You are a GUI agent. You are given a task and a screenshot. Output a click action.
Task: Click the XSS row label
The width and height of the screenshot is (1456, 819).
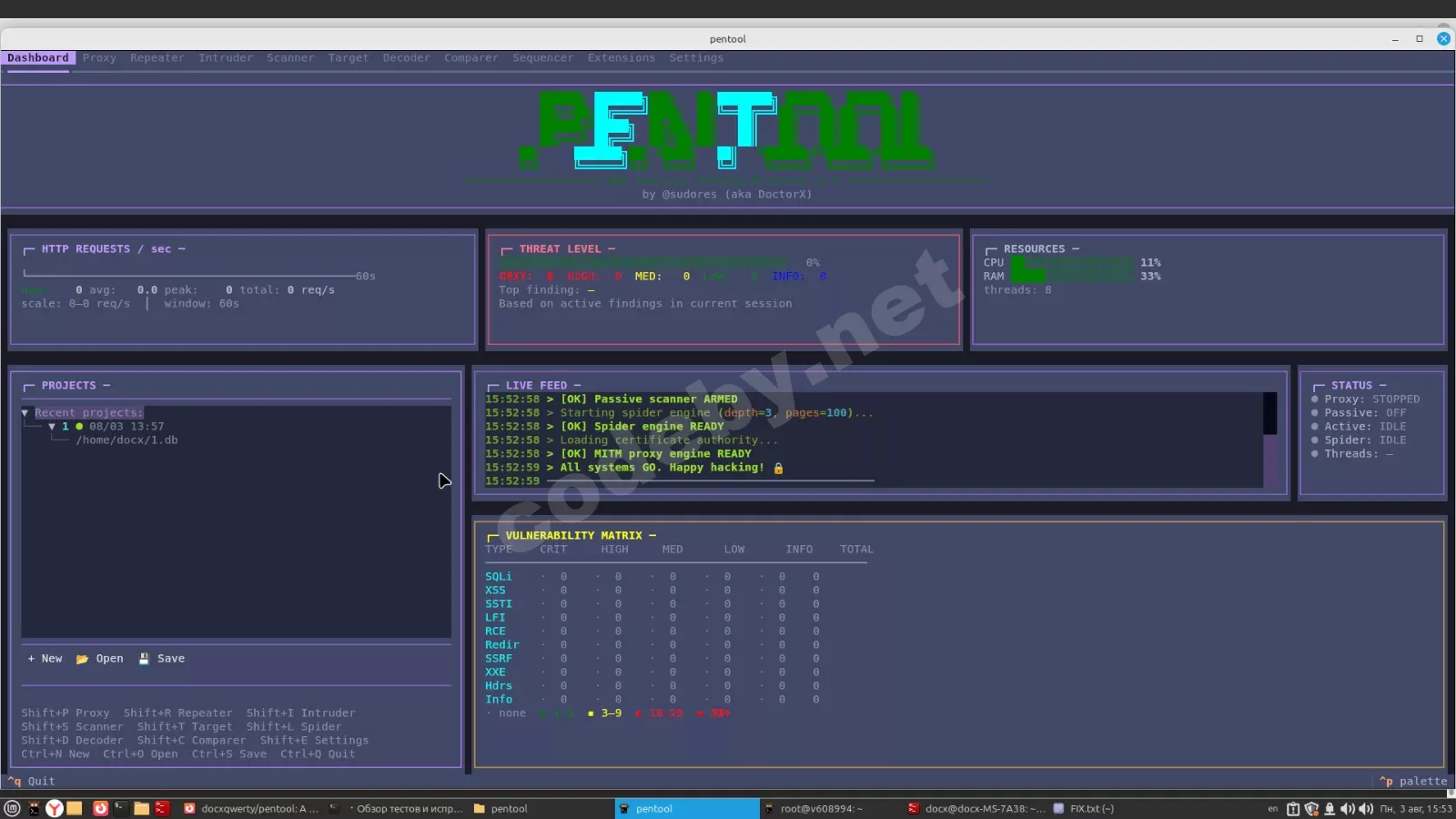point(495,591)
